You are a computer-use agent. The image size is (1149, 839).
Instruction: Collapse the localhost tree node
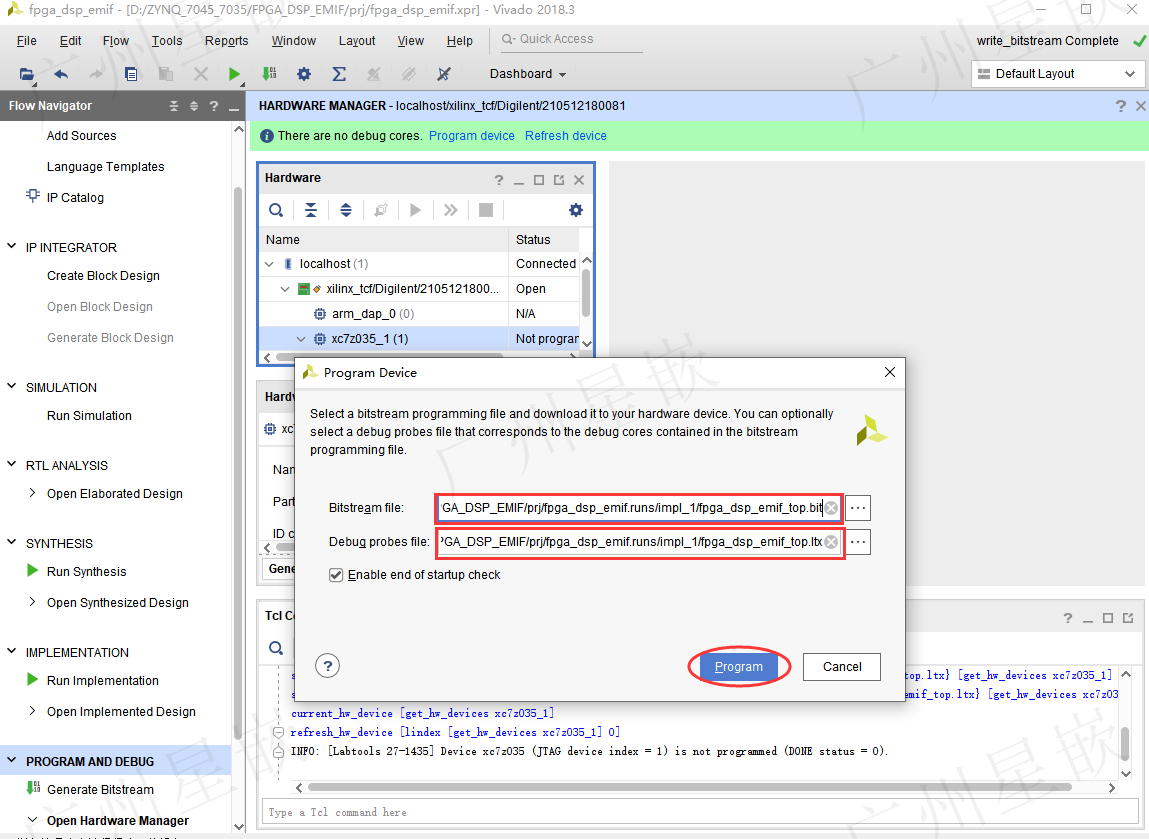[270, 264]
